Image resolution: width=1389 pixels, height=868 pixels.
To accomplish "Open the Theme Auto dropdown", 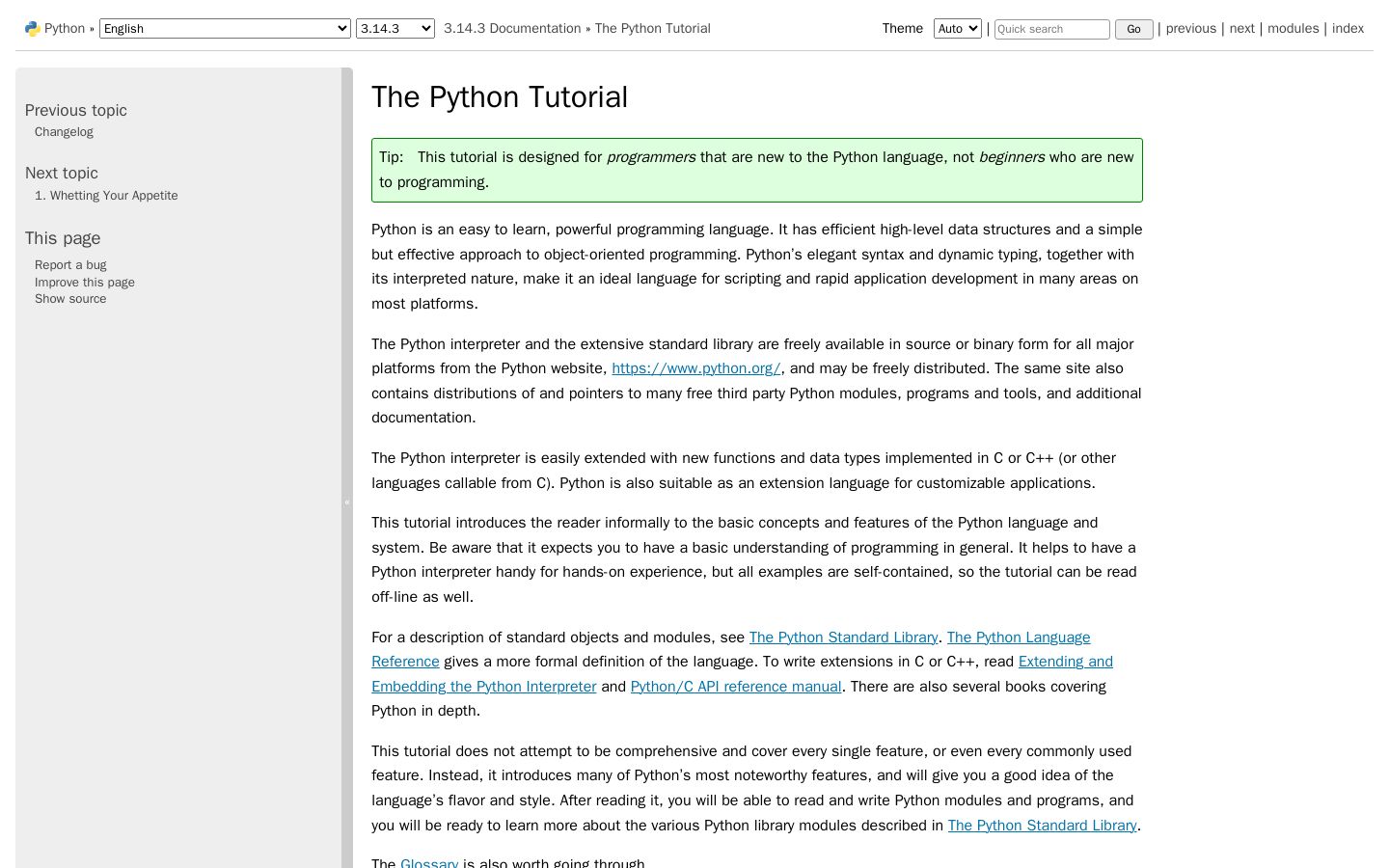I will point(957,29).
